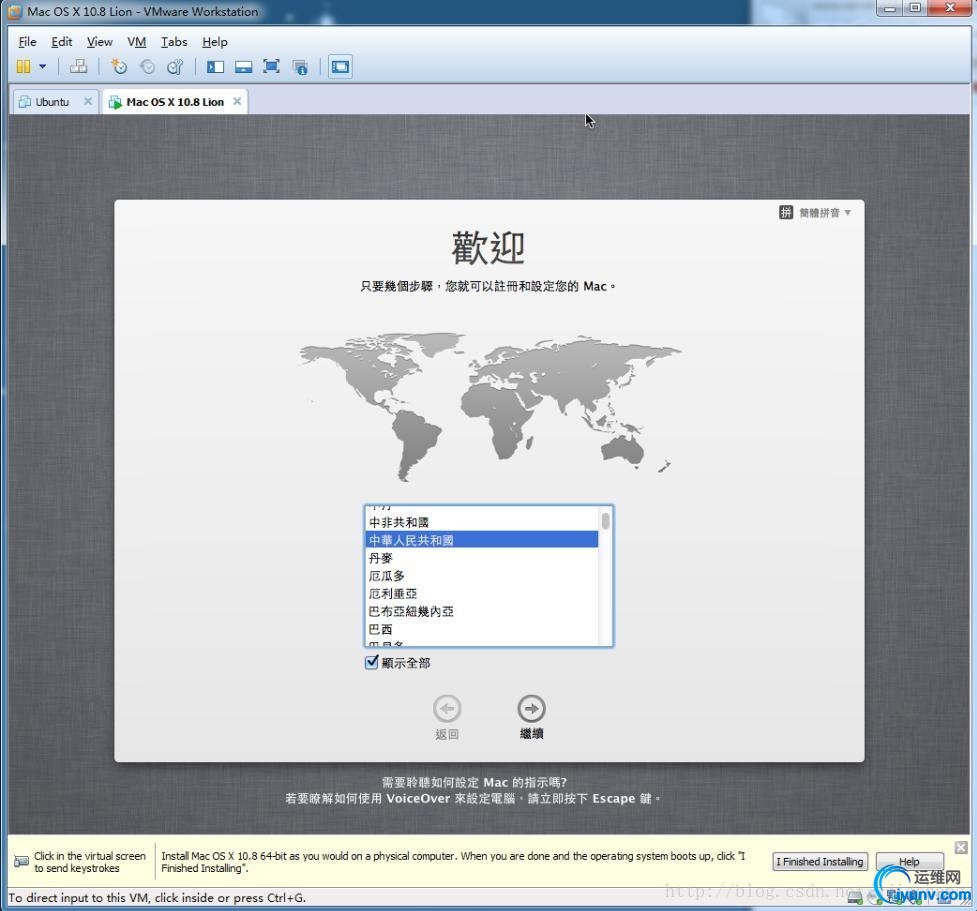Uncheck the 顯示全部 checkbox
This screenshot has height=911, width=977.
[371, 662]
